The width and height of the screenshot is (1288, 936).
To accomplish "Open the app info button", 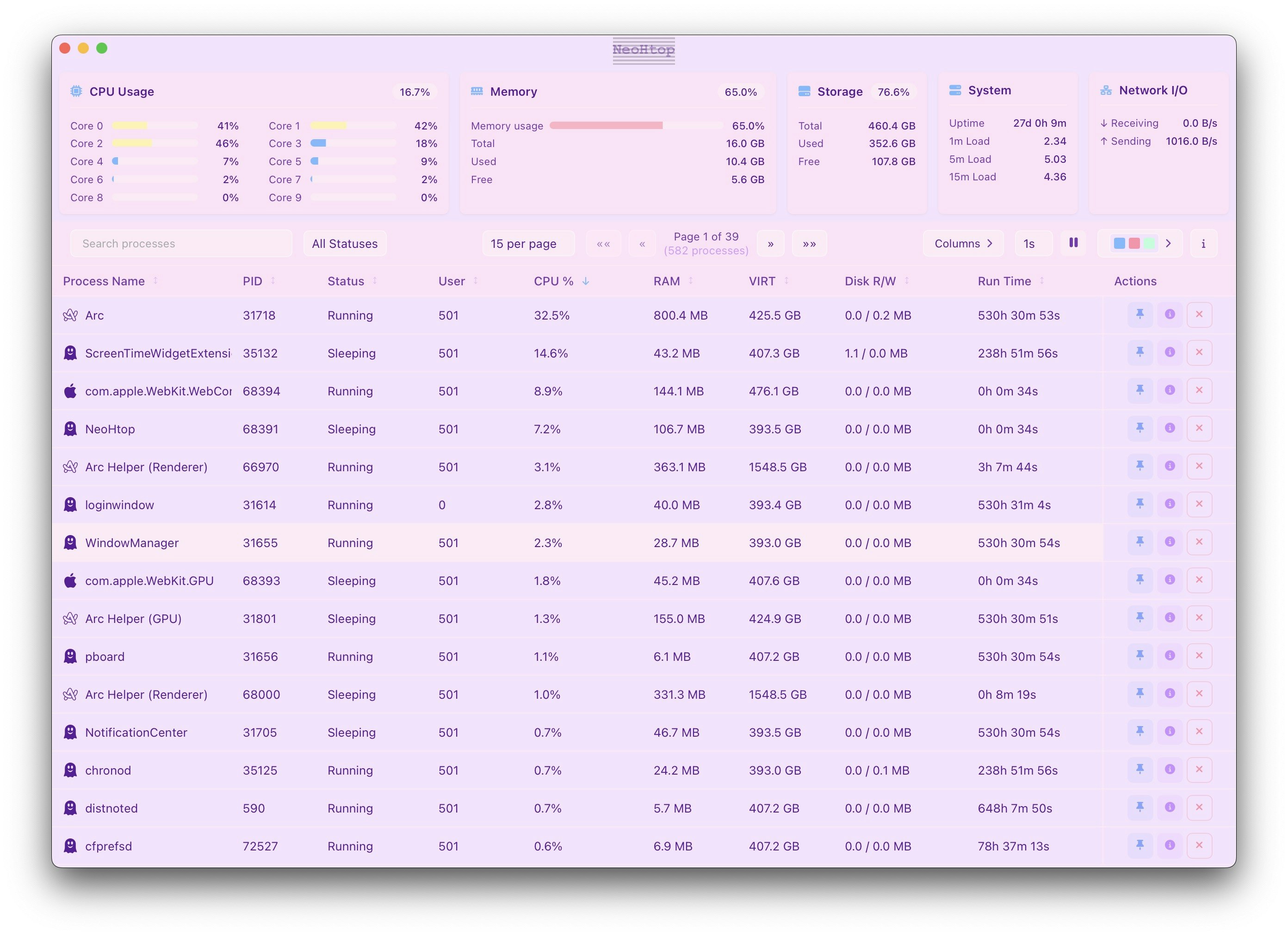I will 1203,244.
